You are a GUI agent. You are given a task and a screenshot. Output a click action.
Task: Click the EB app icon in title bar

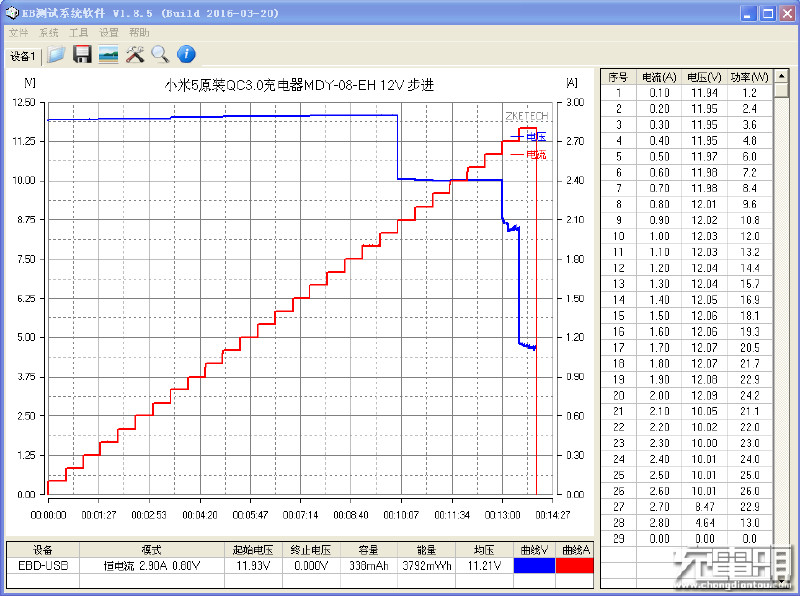12,13
